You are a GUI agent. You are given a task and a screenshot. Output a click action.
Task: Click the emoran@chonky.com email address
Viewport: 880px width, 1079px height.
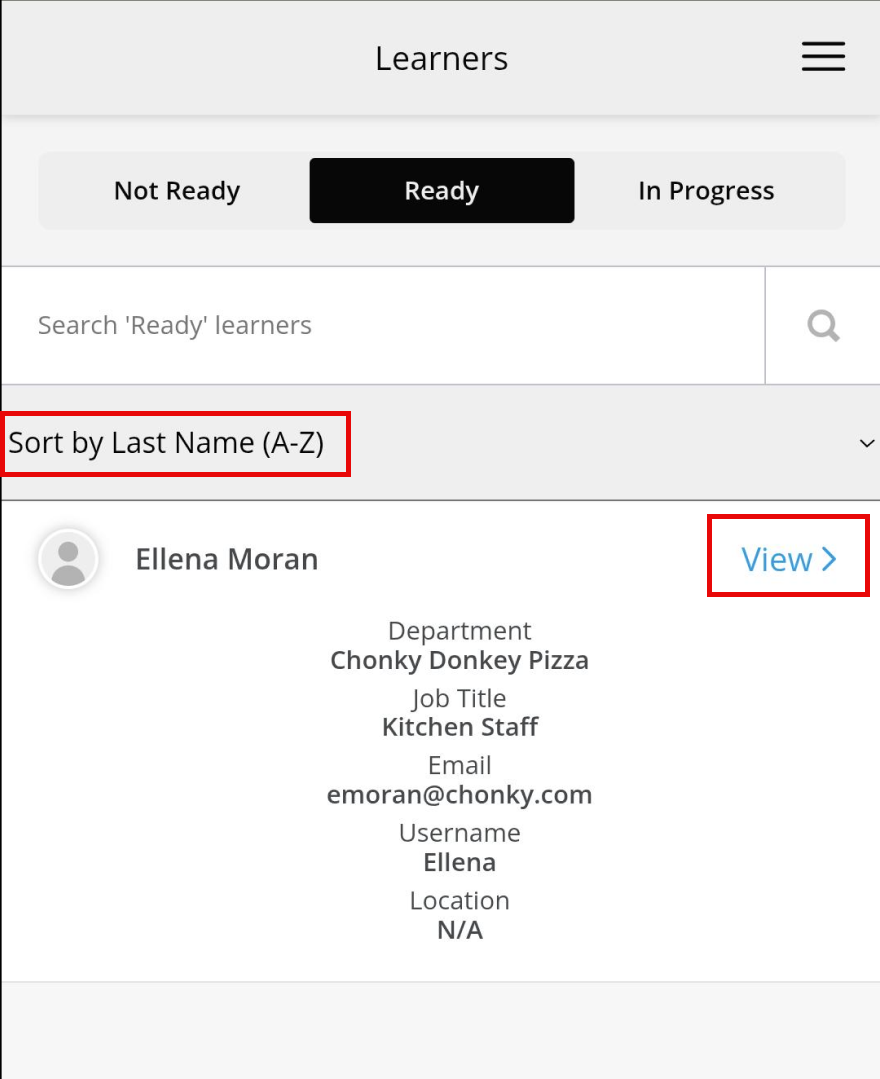460,795
